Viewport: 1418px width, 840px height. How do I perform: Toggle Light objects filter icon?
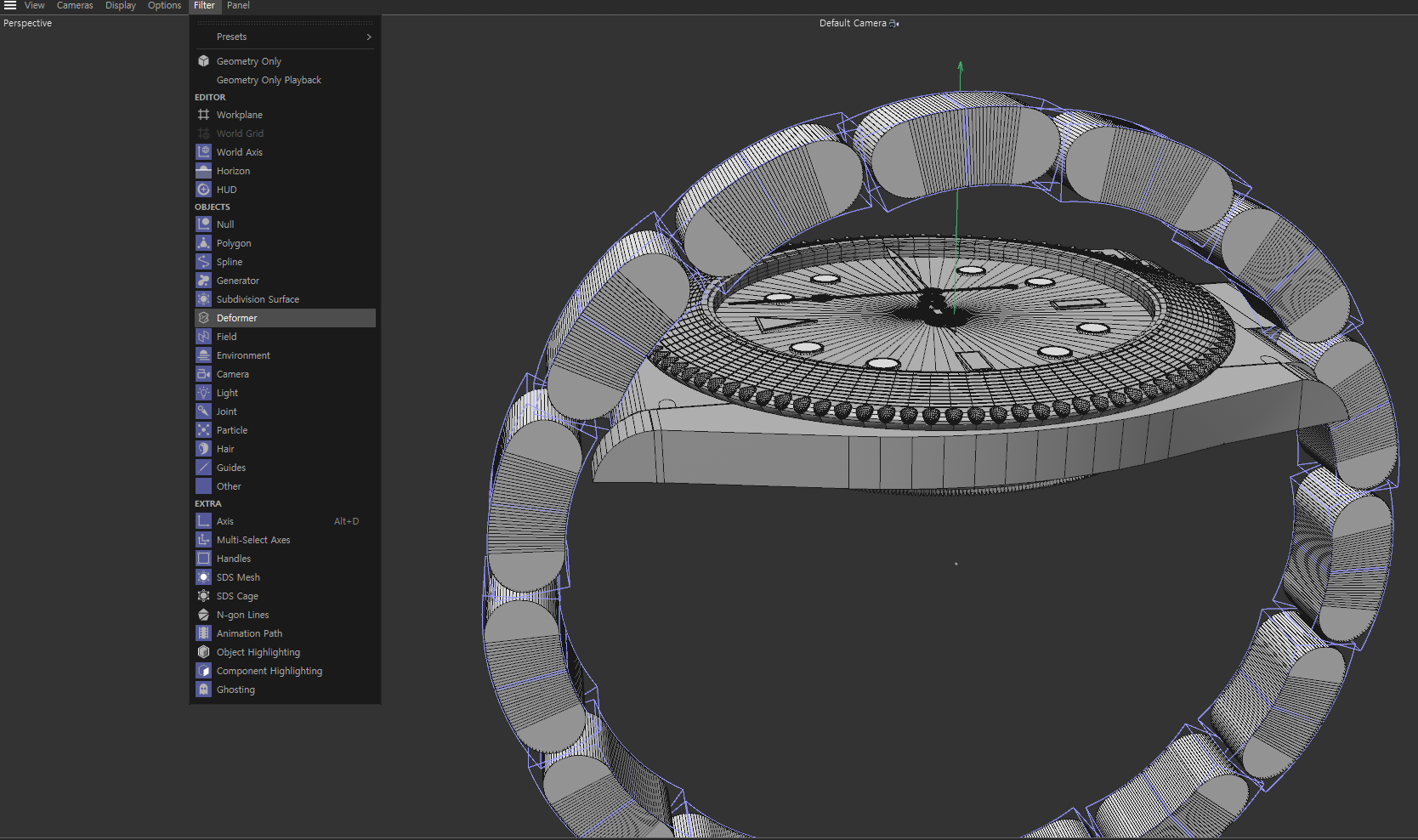pos(203,393)
